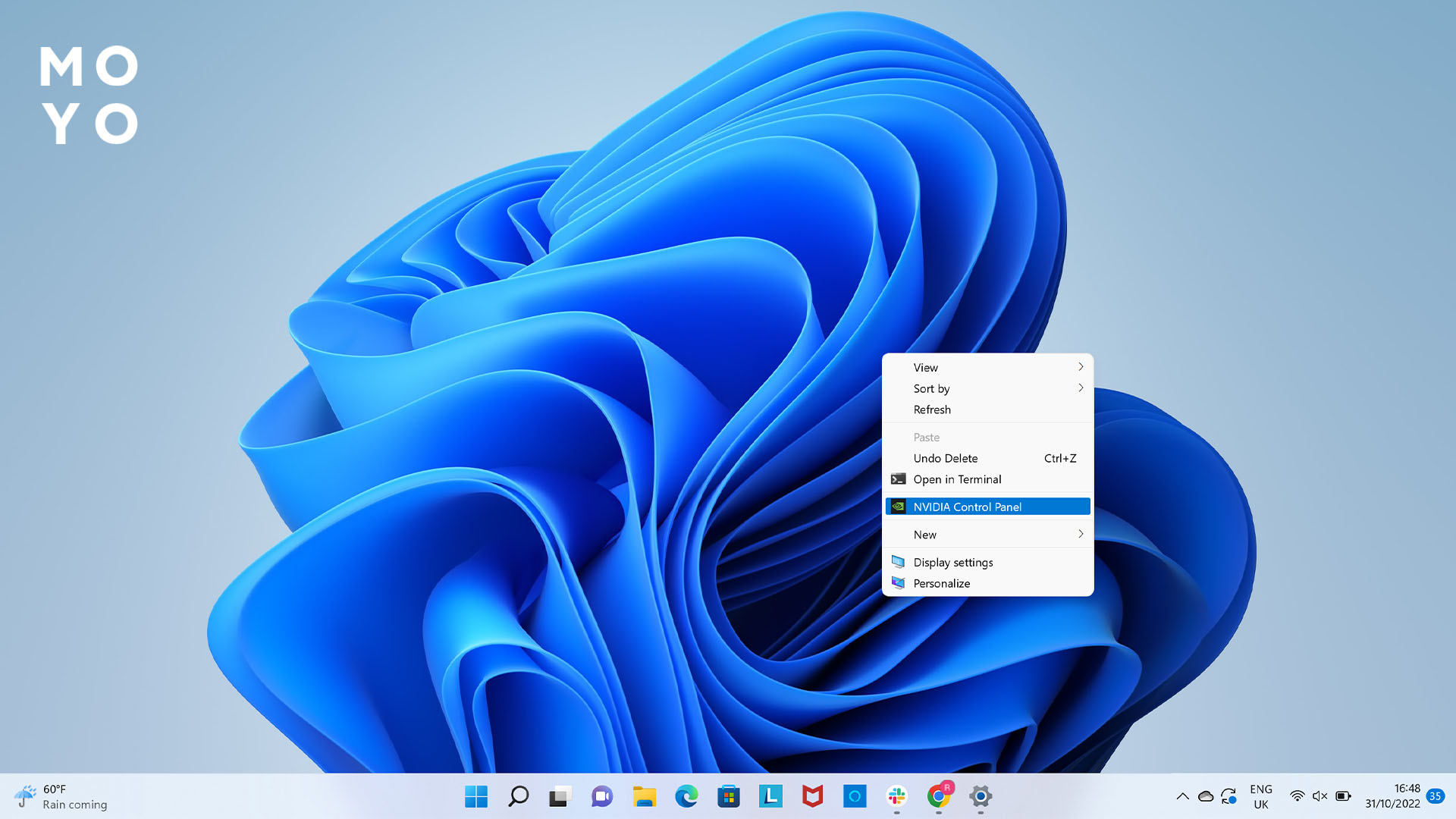Open Task View on taskbar
The height and width of the screenshot is (819, 1456).
coord(560,796)
